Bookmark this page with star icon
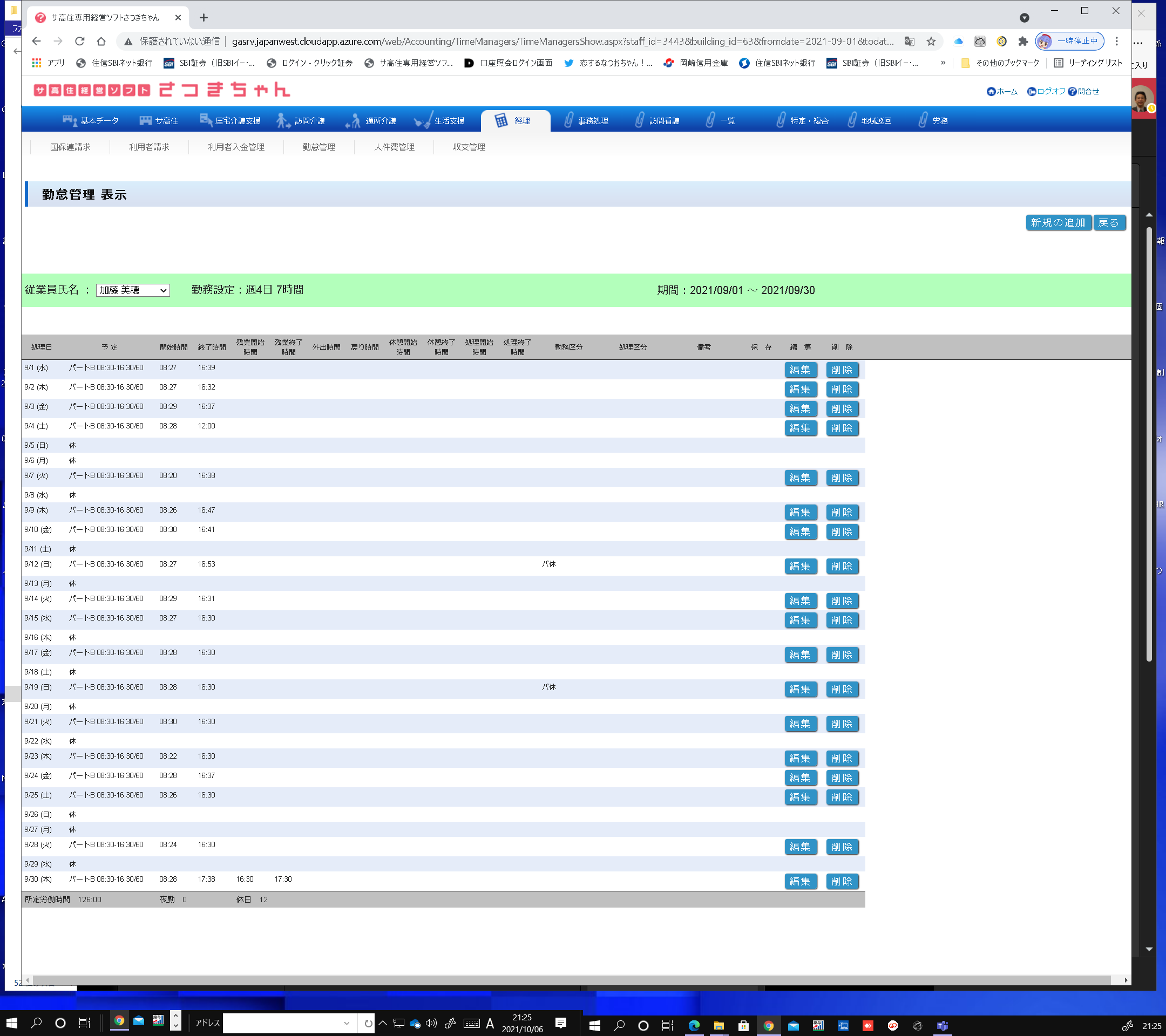 931,41
